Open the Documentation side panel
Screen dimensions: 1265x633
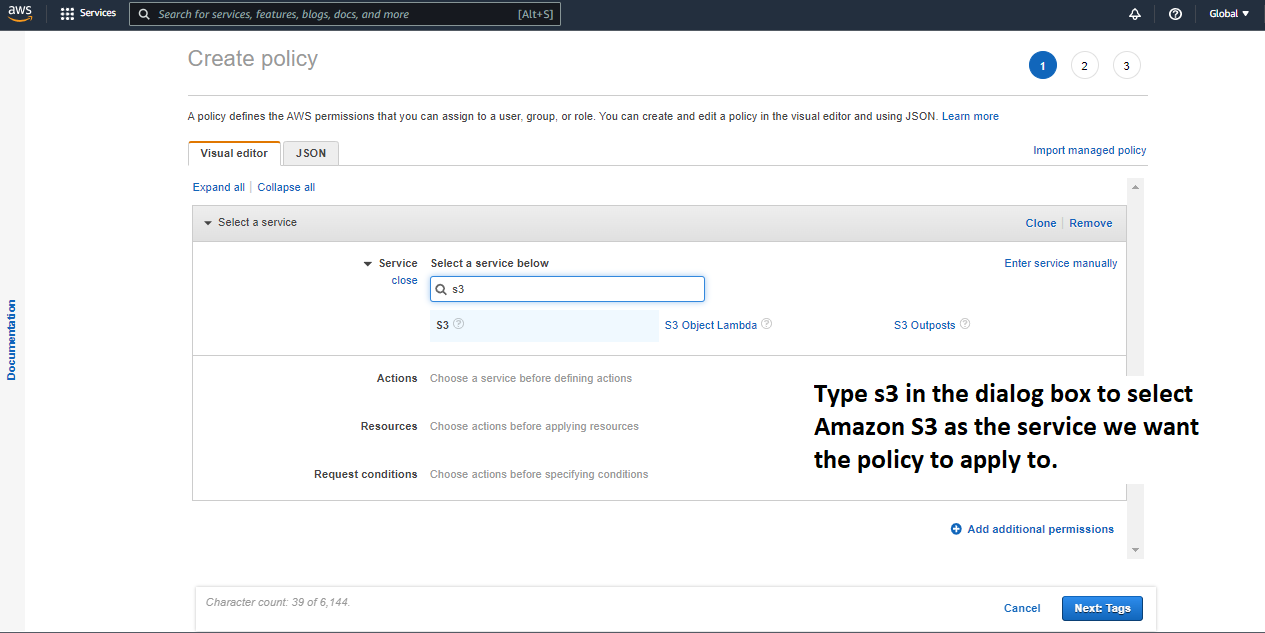pos(12,340)
